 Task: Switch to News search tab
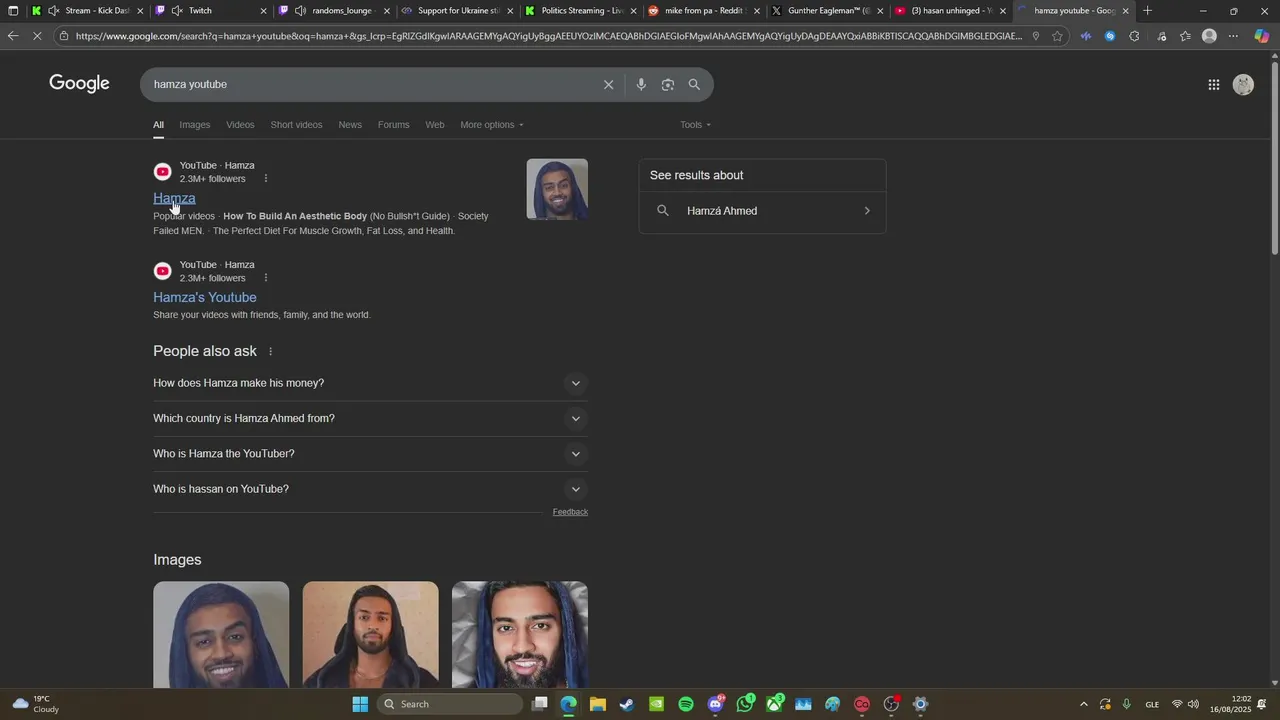(350, 125)
